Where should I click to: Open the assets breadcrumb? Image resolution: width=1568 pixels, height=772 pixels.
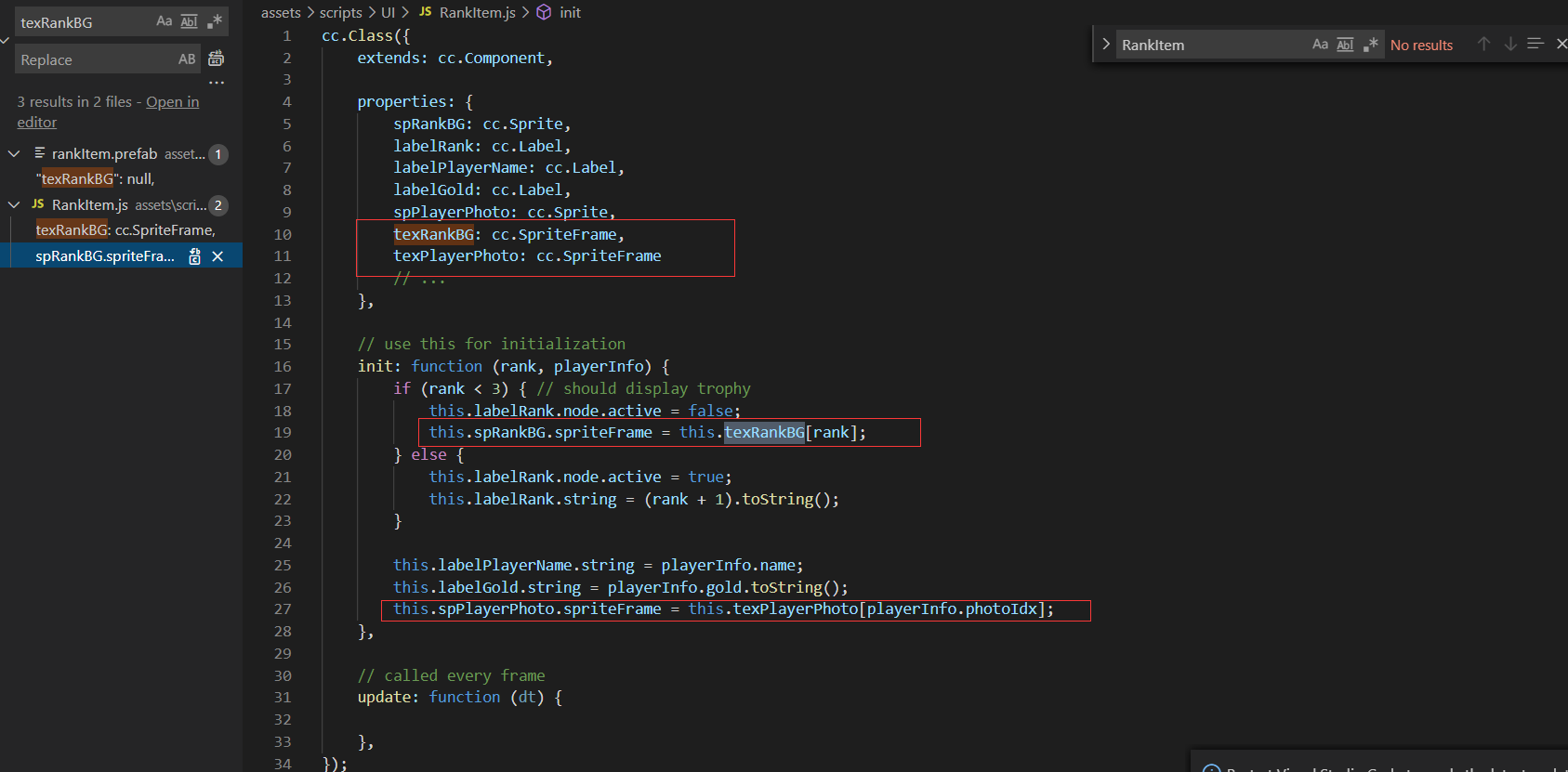pos(281,12)
